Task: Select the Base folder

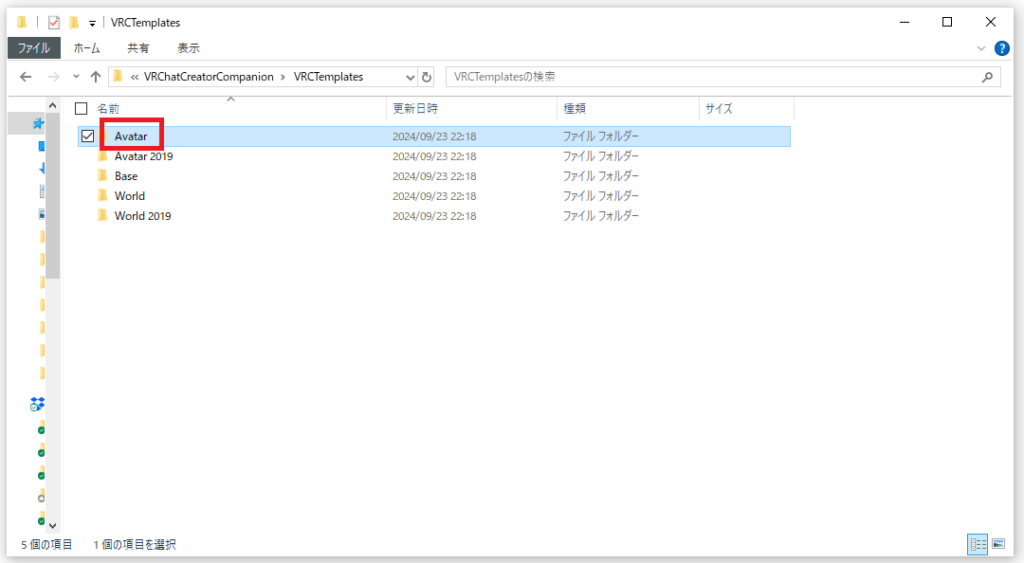Action: tap(126, 176)
